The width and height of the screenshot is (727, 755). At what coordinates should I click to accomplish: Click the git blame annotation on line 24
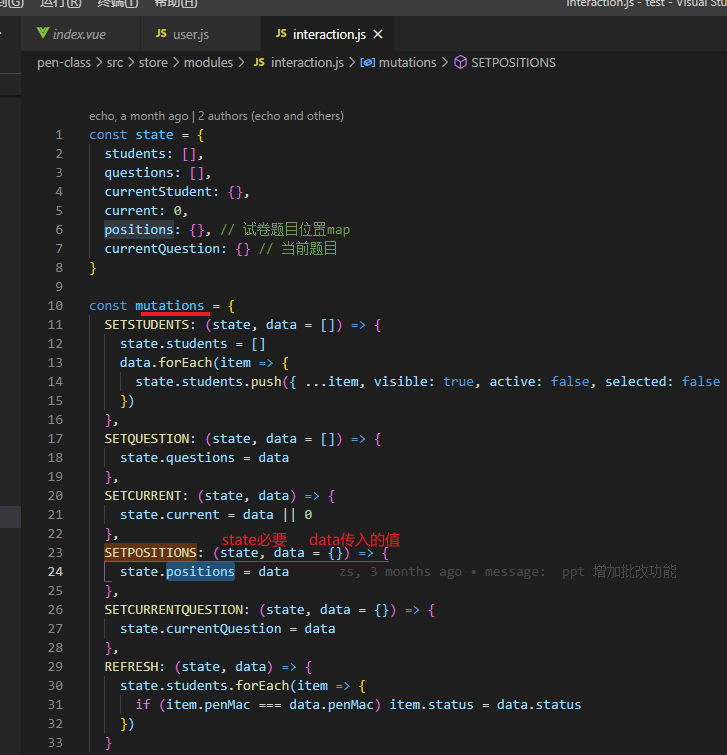(x=508, y=572)
